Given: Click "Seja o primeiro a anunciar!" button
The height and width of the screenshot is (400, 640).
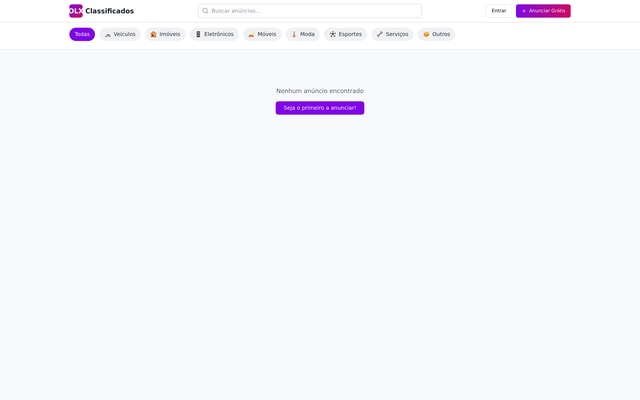Looking at the screenshot, I should [320, 108].
